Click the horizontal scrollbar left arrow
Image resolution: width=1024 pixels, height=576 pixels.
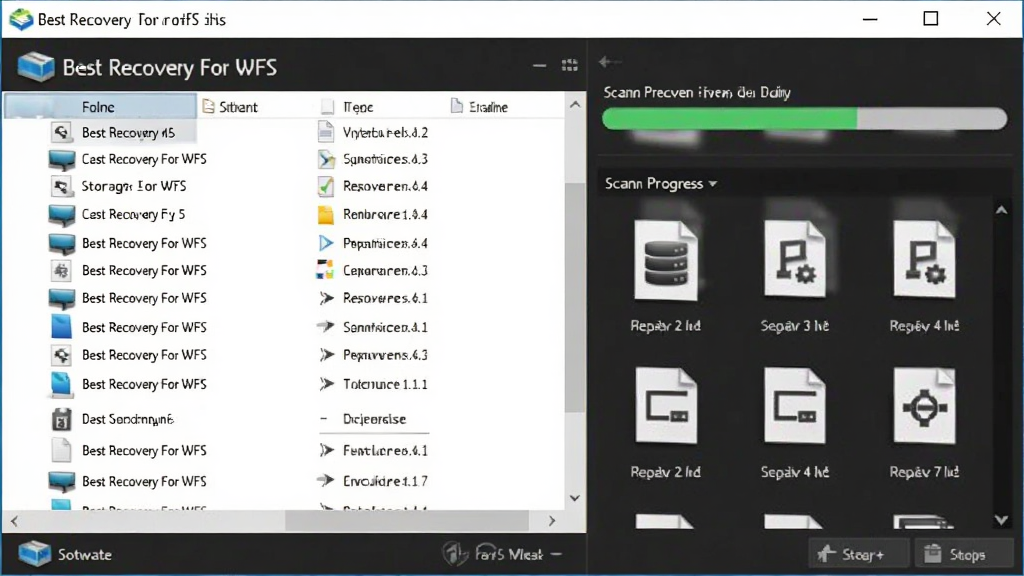point(14,520)
